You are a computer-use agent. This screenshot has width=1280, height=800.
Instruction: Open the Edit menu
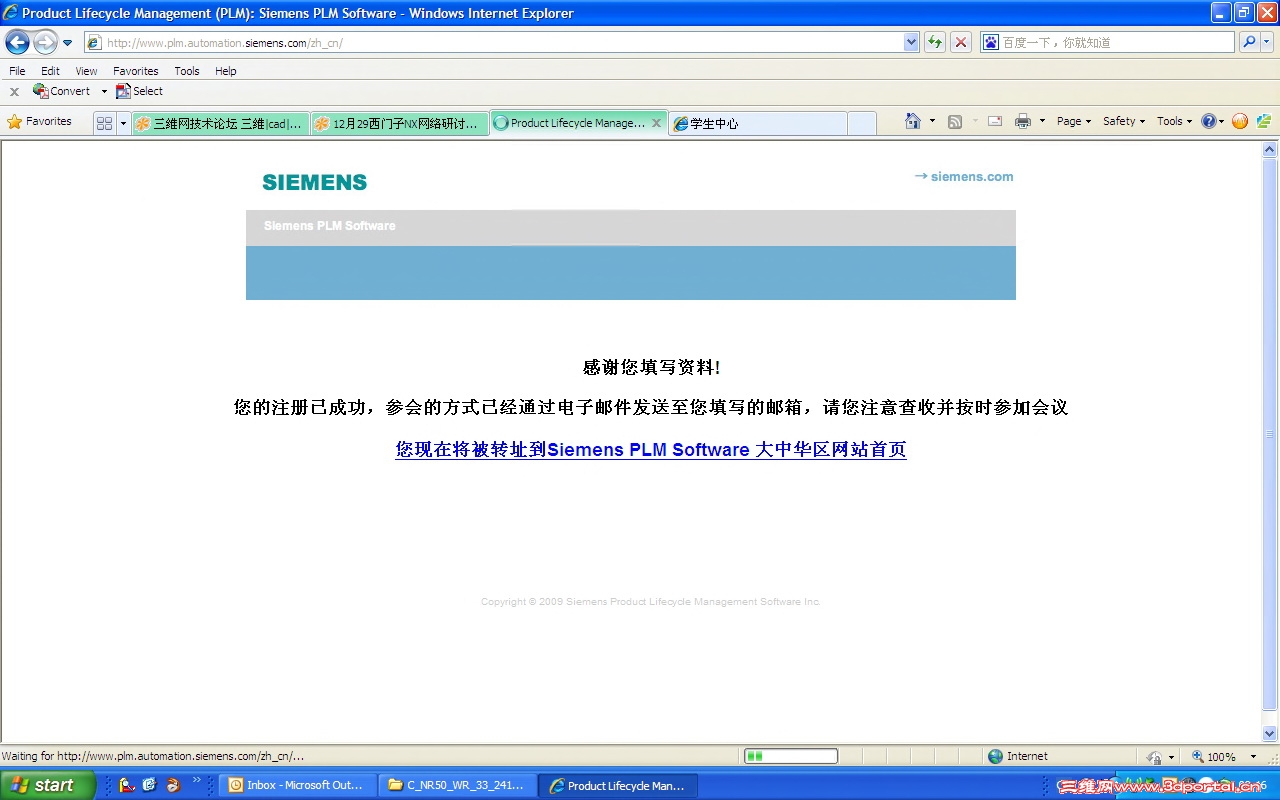point(50,71)
